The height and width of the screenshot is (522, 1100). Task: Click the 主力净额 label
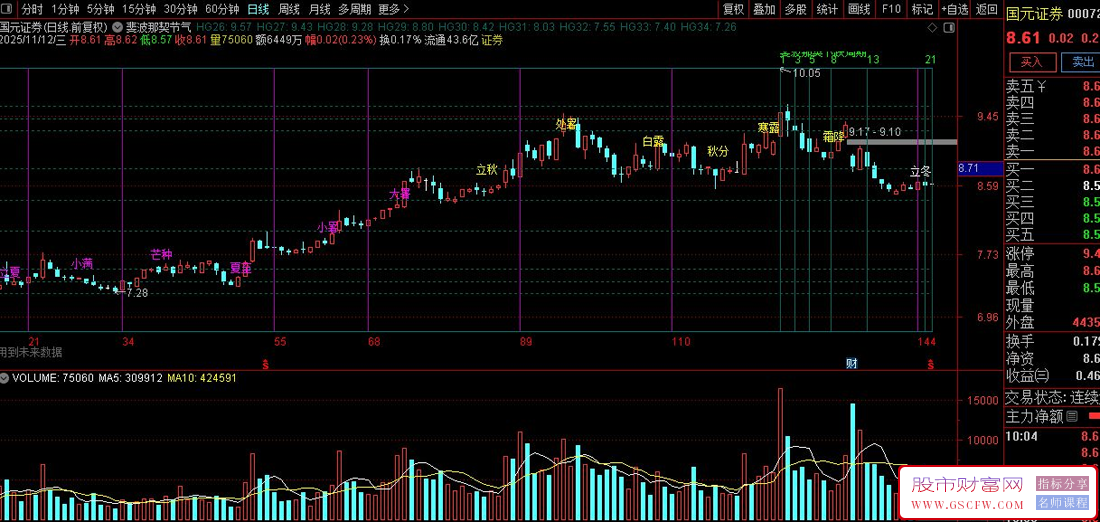click(1034, 417)
